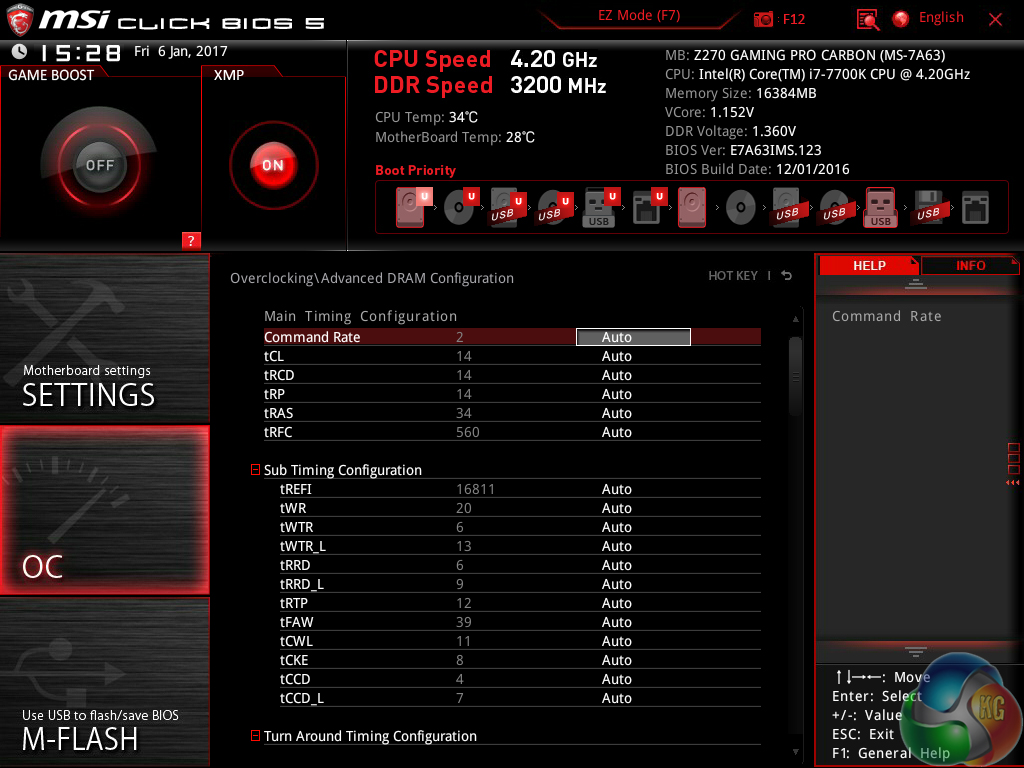Open the SETTINGS motherboard settings section
The width and height of the screenshot is (1024, 768).
coord(104,338)
